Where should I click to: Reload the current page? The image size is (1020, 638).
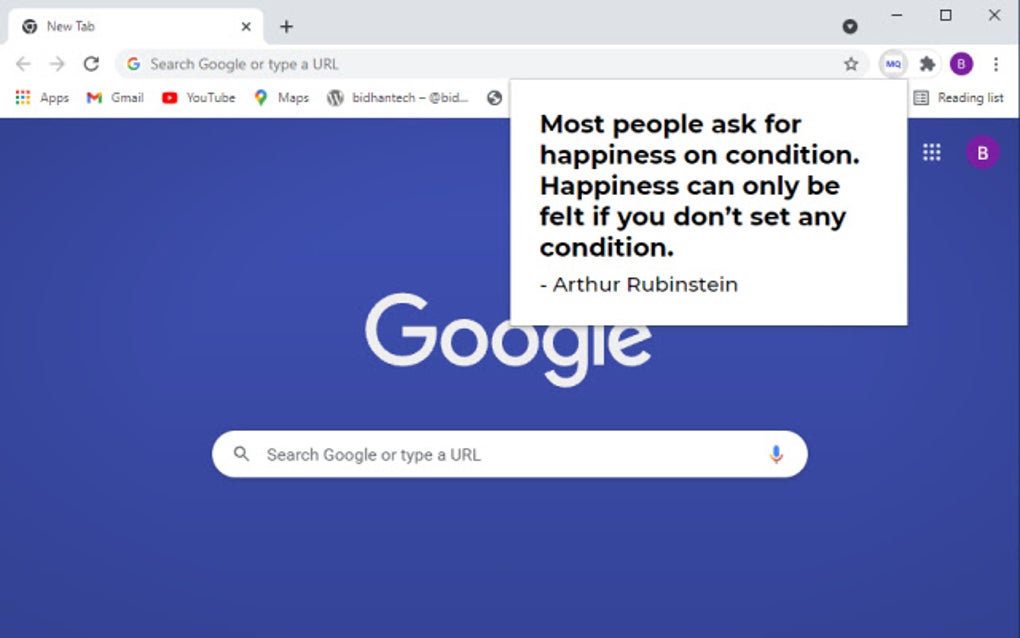91,64
